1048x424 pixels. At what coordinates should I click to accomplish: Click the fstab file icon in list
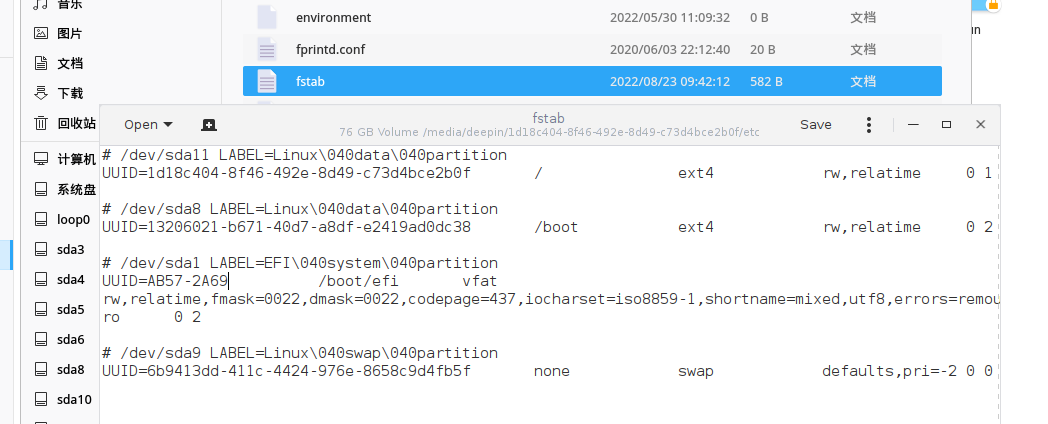tap(267, 81)
